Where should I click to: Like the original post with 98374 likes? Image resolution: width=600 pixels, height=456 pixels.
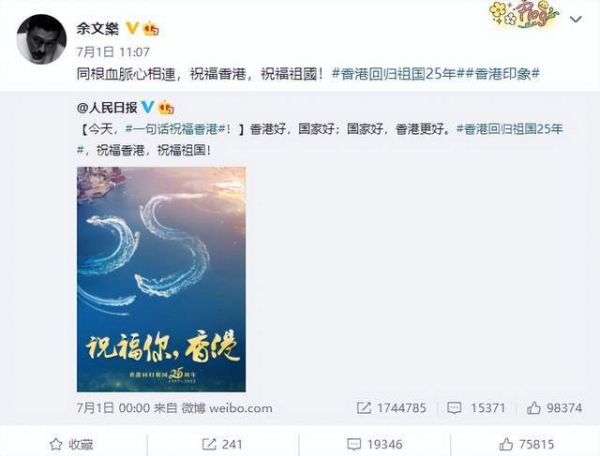pyautogui.click(x=554, y=408)
